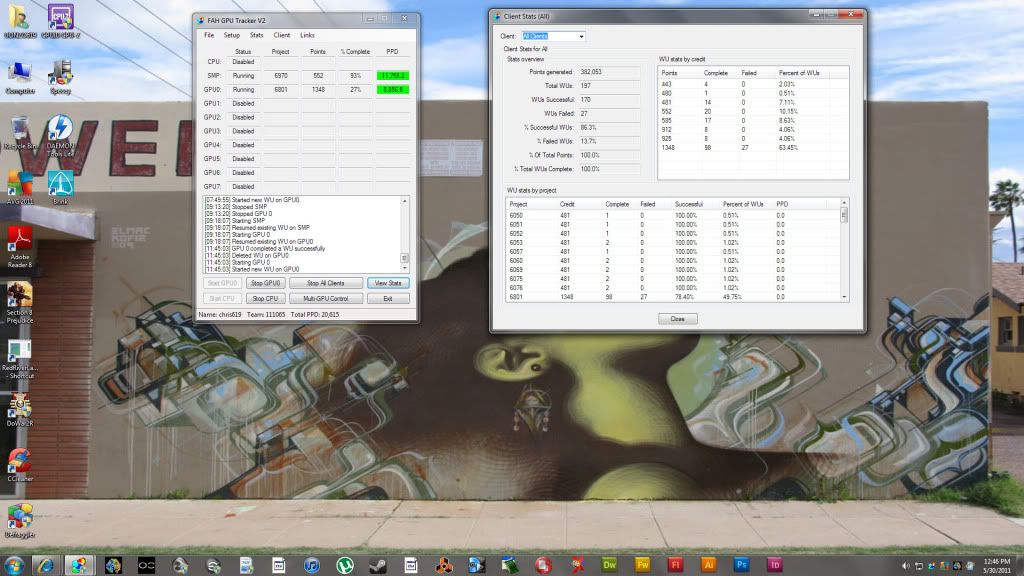
Task: Open Internet Explorer from the taskbar
Action: [45, 565]
